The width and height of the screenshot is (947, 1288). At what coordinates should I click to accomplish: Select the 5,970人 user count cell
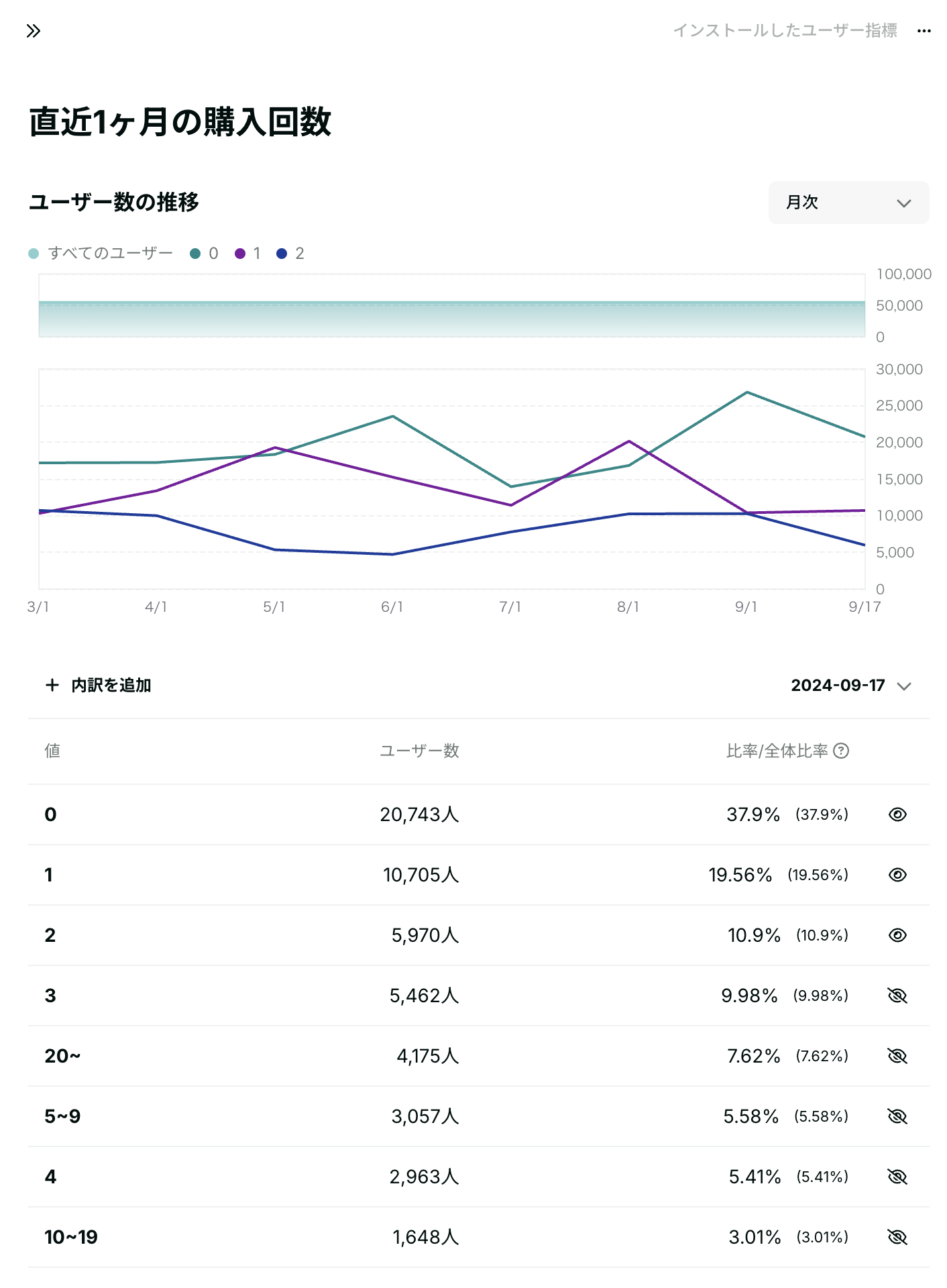tap(425, 935)
